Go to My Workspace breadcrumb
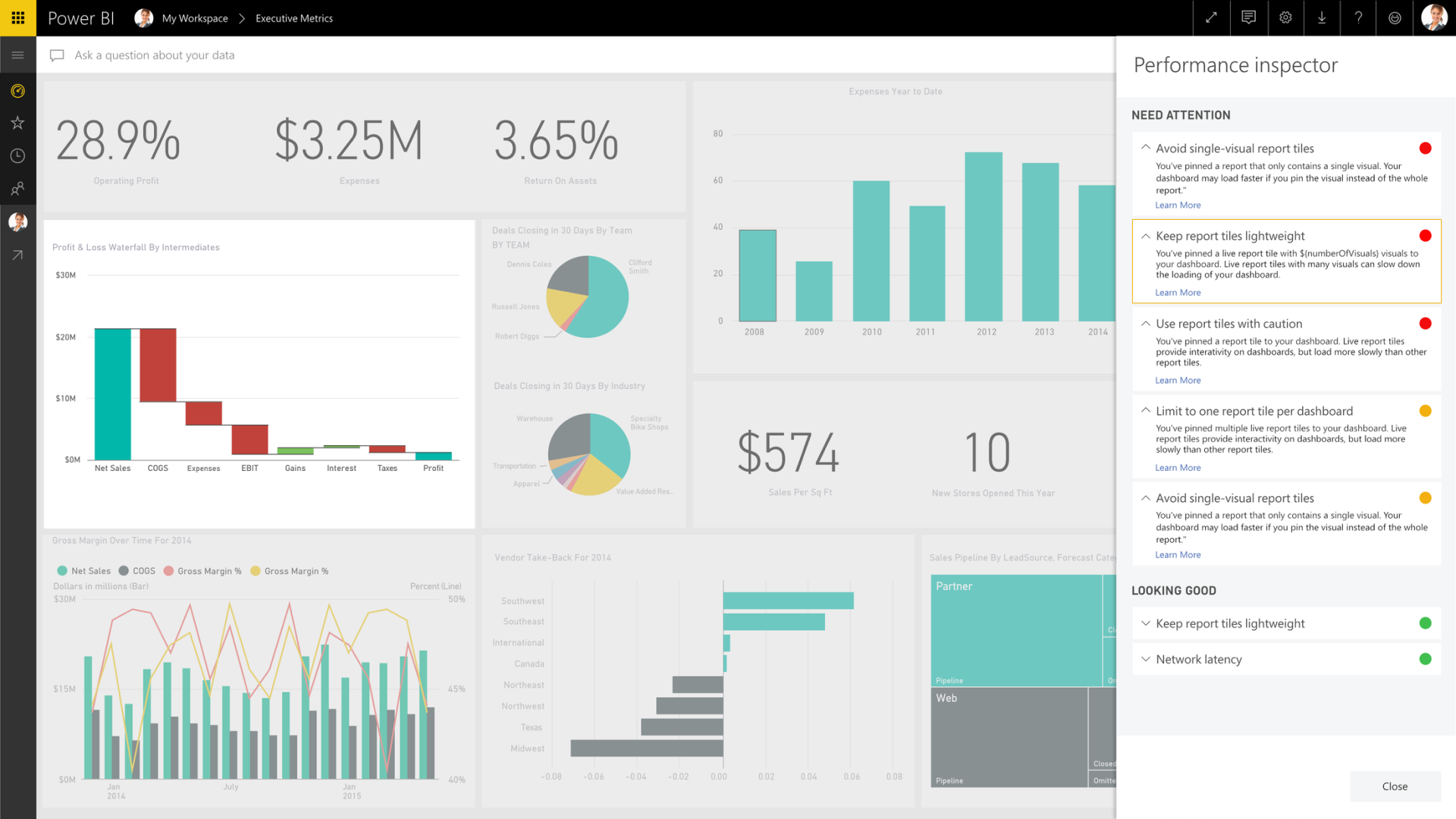 194,18
